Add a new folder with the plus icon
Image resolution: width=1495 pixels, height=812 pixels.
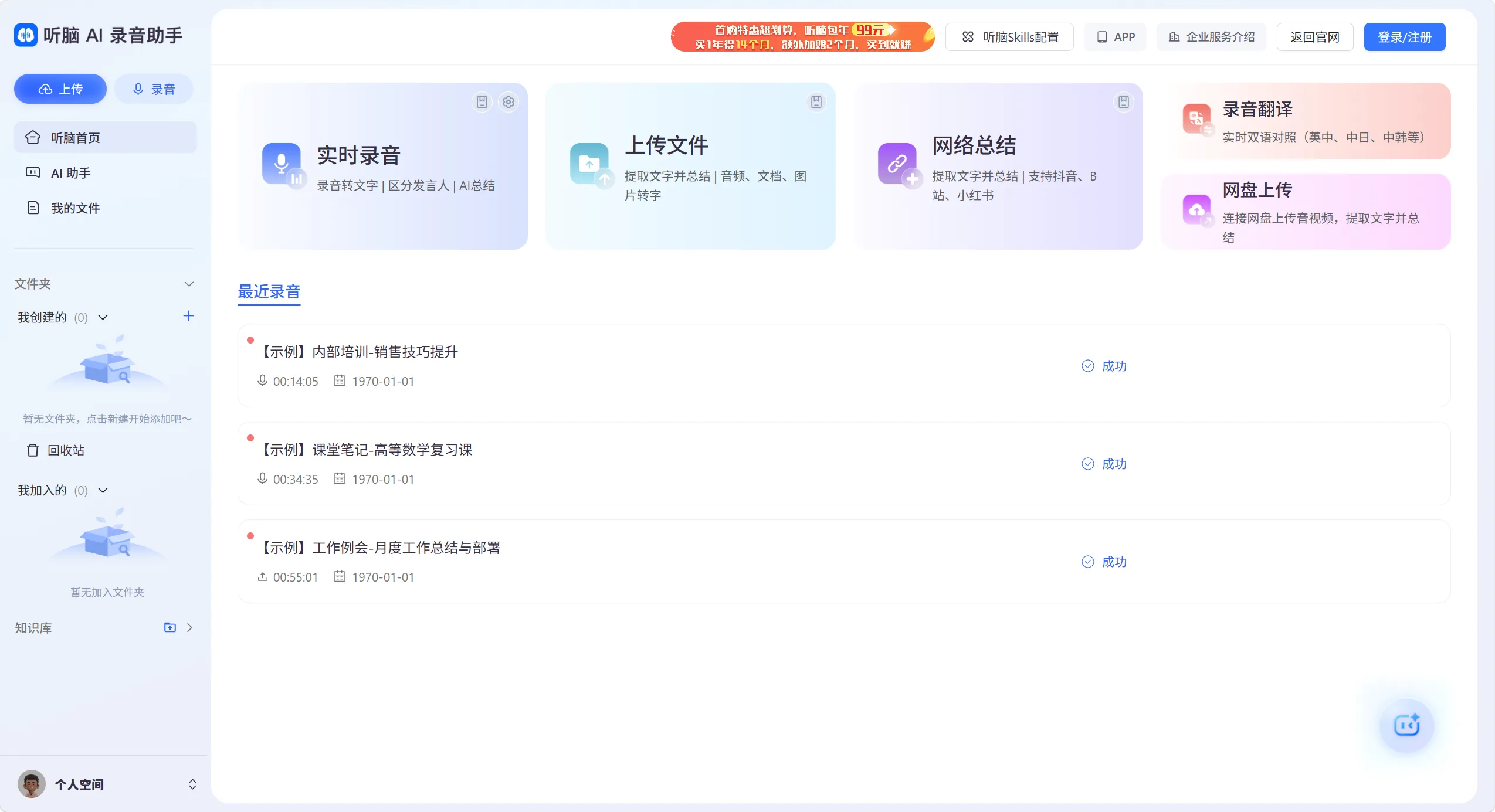pos(188,316)
